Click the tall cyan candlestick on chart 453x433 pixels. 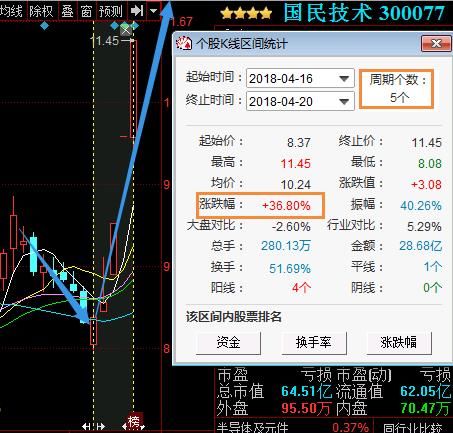point(33,254)
